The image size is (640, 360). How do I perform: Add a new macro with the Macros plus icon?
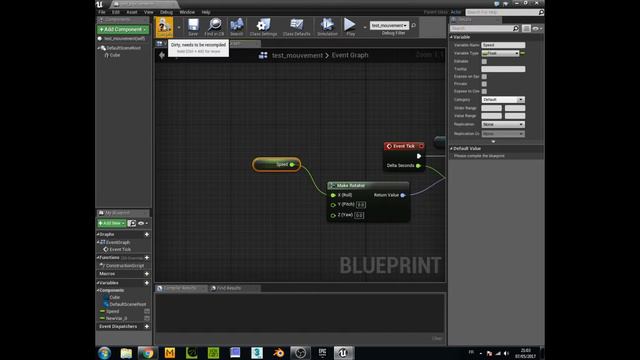(147, 273)
